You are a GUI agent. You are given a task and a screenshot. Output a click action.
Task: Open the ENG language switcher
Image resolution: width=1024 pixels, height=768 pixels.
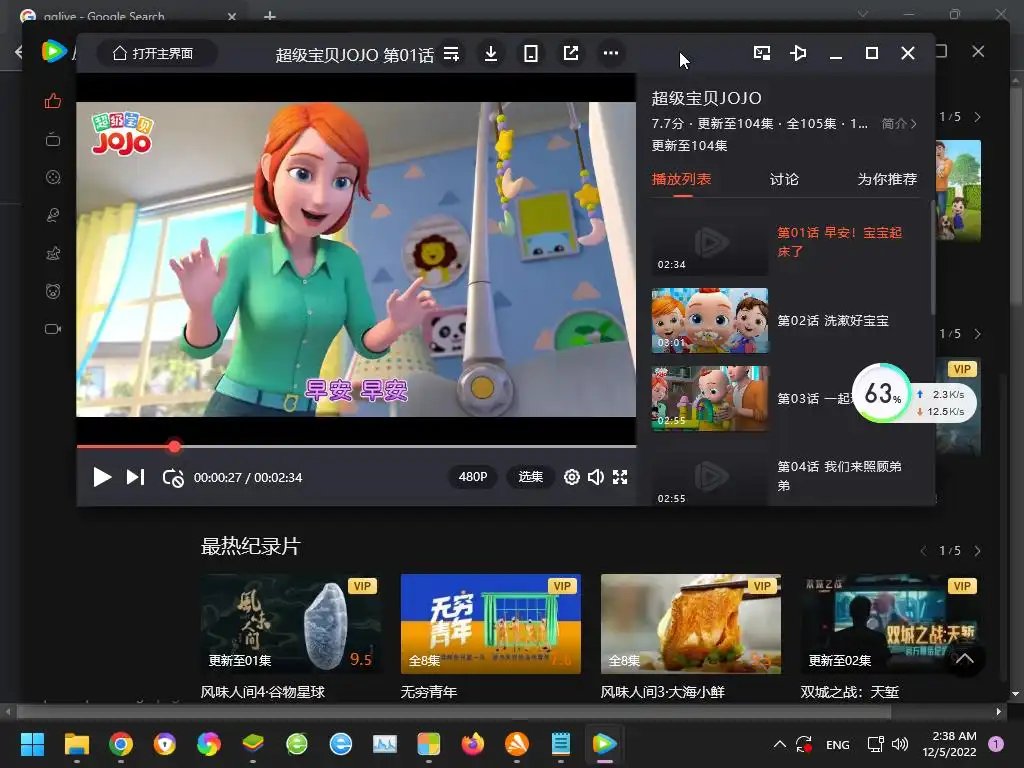click(838, 744)
